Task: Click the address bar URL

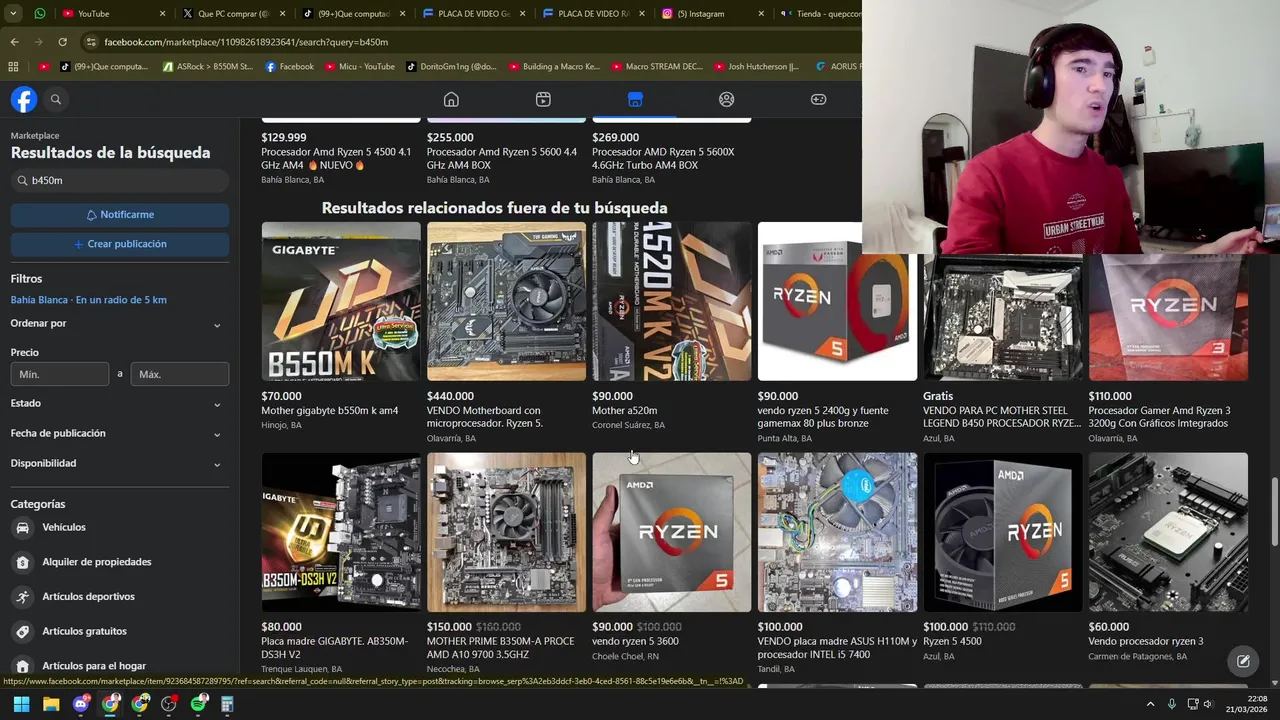Action: point(246,42)
